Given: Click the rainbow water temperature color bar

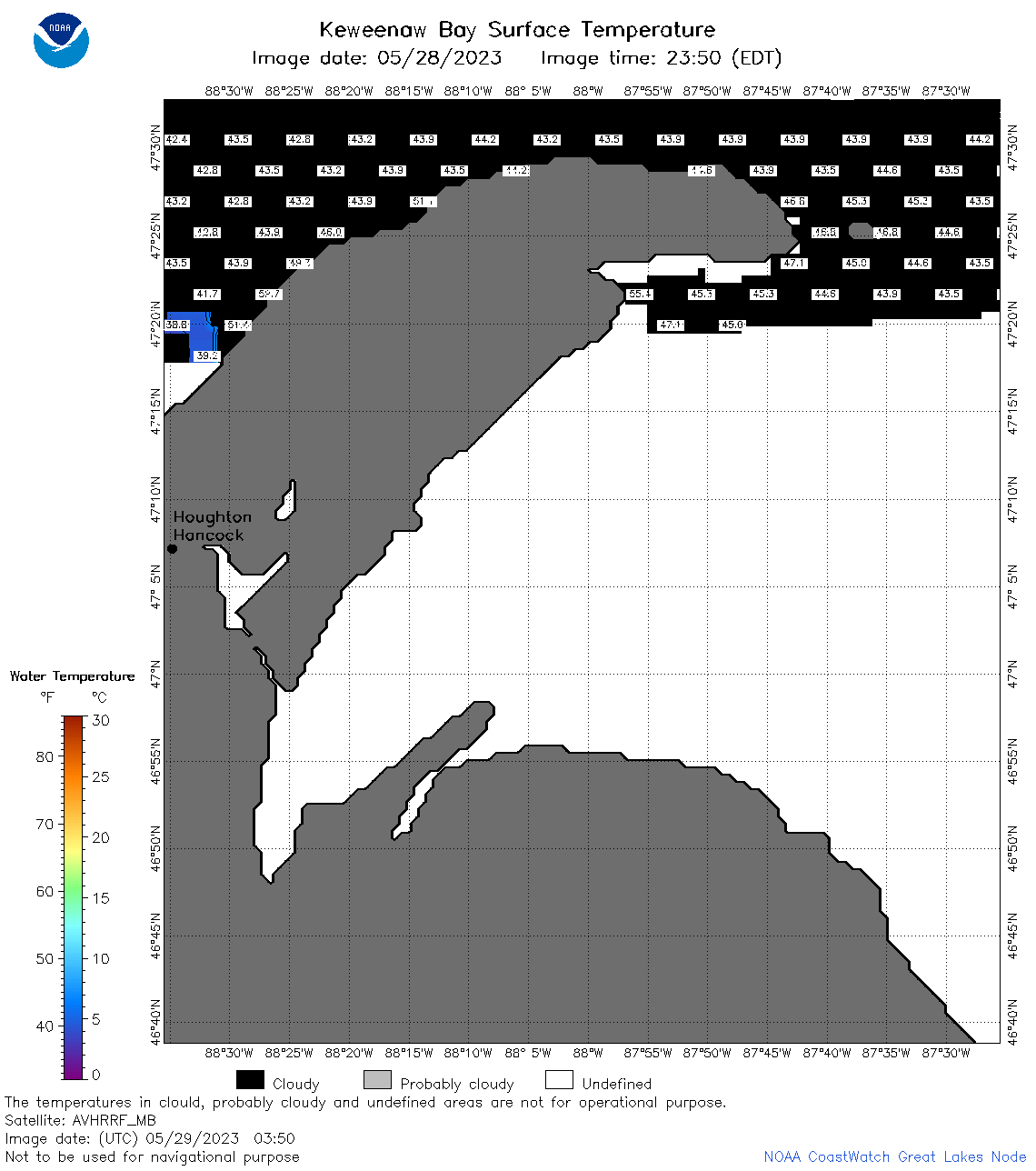Looking at the screenshot, I should (74, 897).
